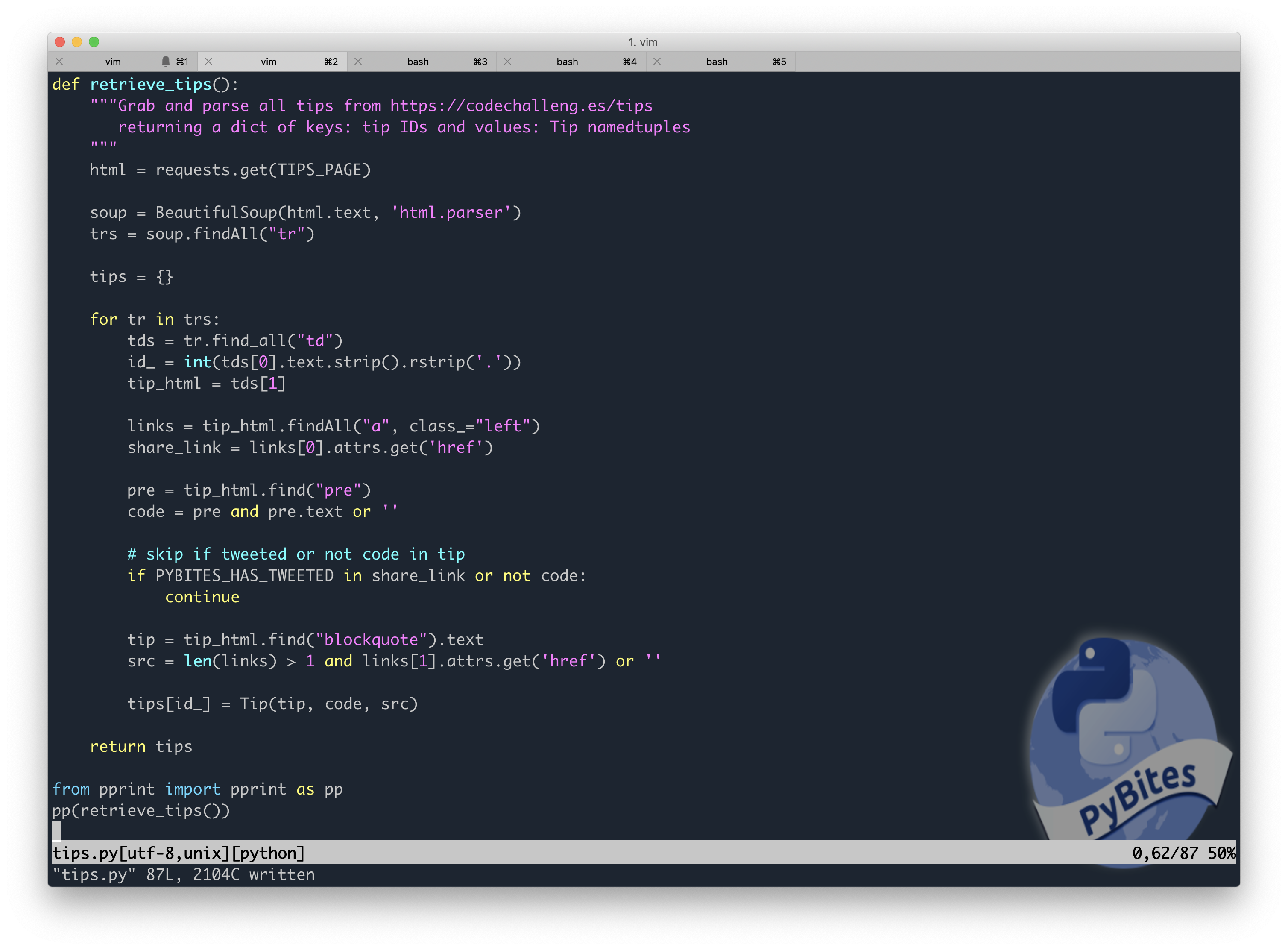Click the 'return tips' line
The image size is (1288, 950).
pyautogui.click(x=141, y=746)
